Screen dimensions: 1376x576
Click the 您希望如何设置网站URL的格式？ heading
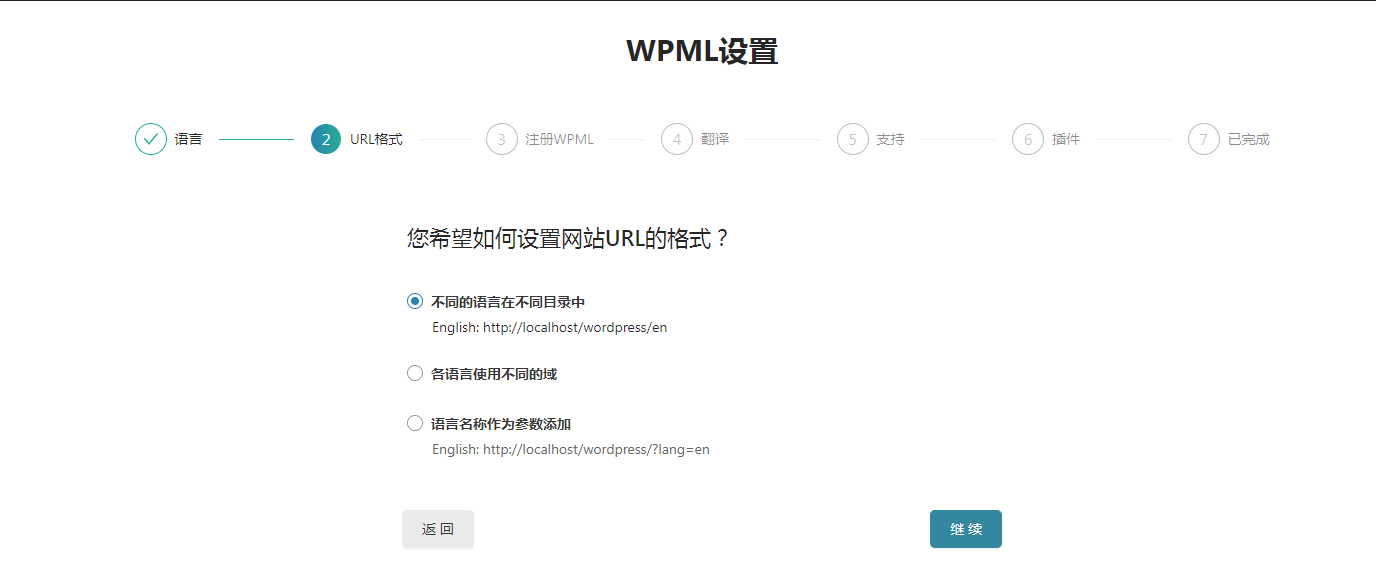568,239
